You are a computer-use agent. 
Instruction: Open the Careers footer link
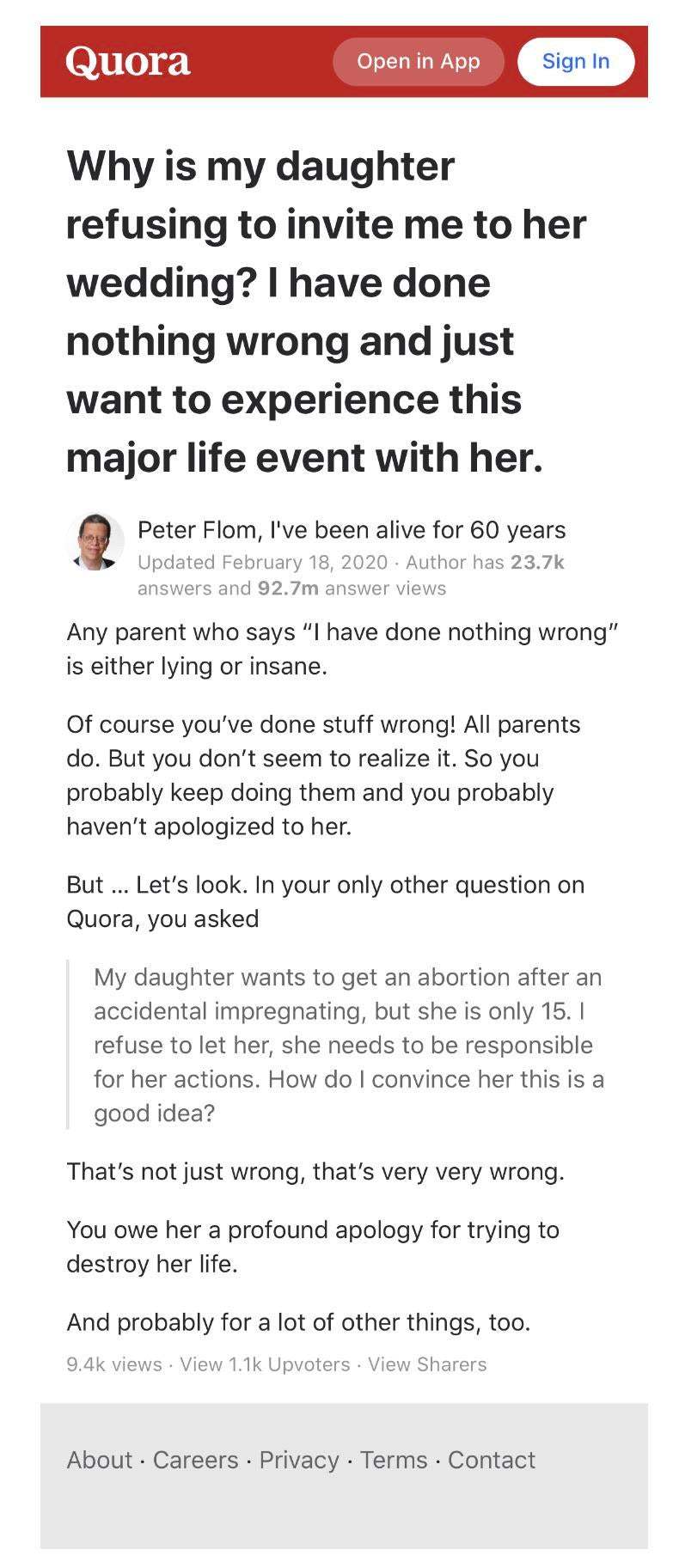click(x=195, y=1460)
